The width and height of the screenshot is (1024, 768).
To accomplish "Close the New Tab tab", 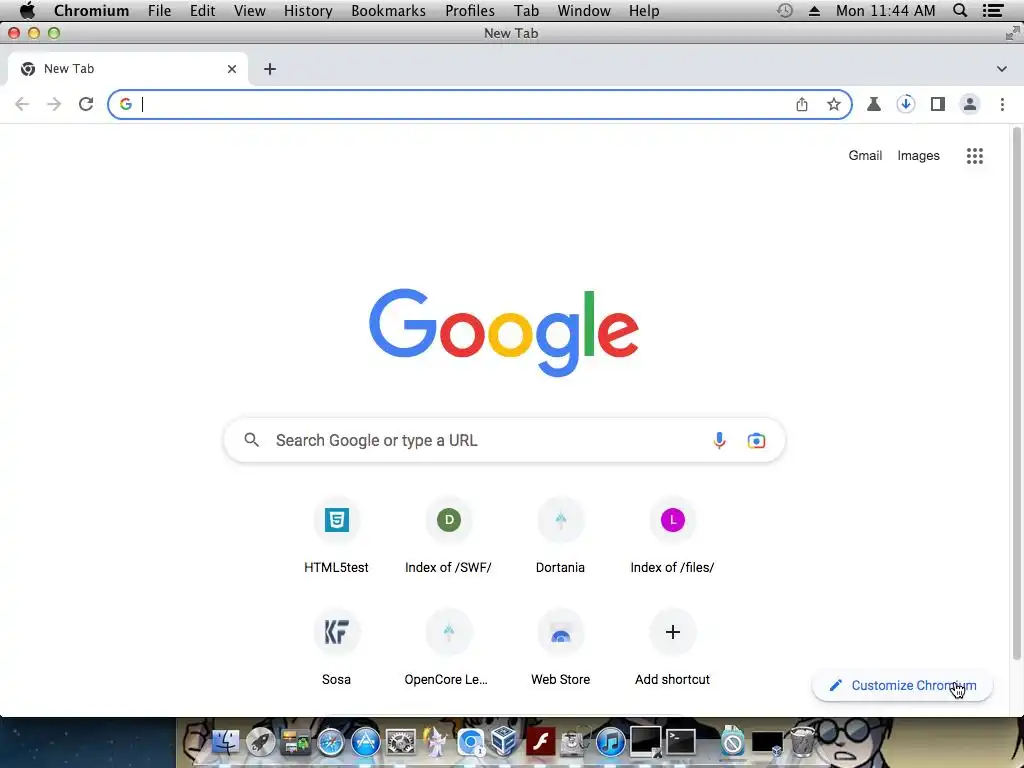I will point(232,69).
